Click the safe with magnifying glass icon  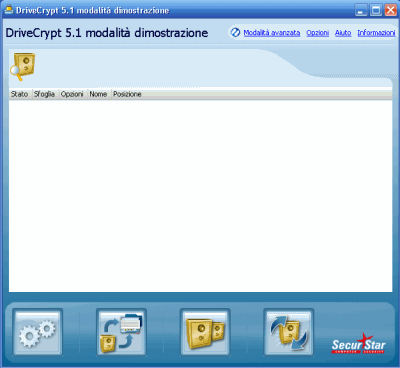22,66
